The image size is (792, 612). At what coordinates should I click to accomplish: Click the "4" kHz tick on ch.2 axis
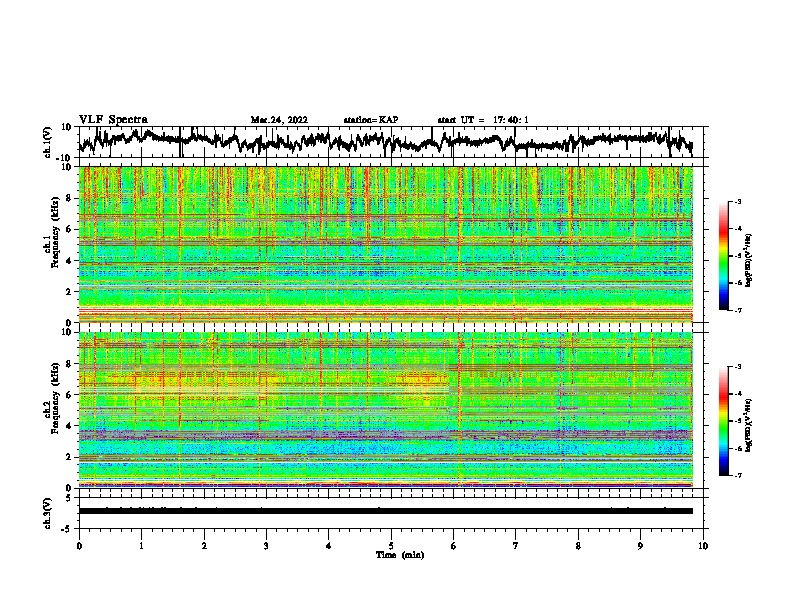[70, 426]
